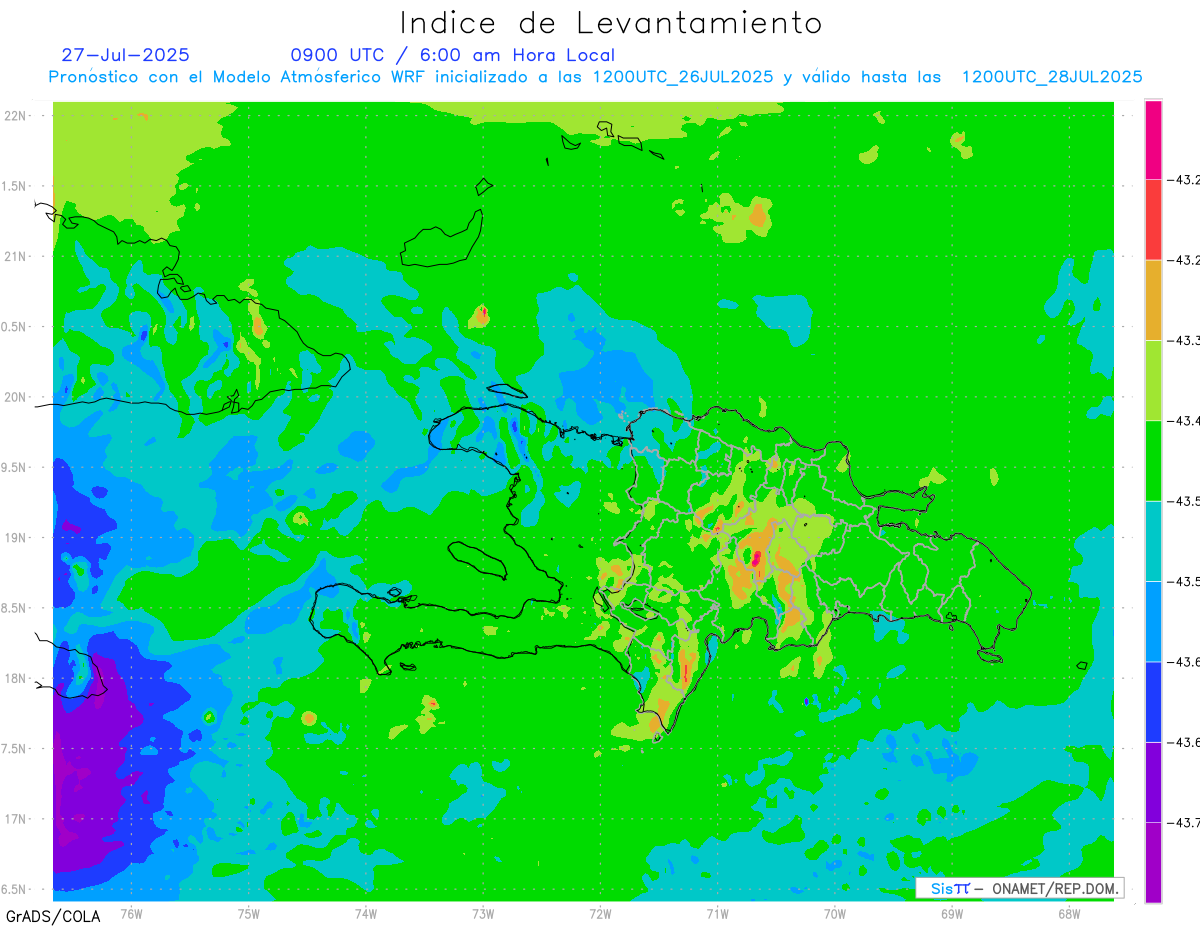Select the bottom violet legend swatch
Image resolution: width=1200 pixels, height=927 pixels.
tap(1153, 862)
